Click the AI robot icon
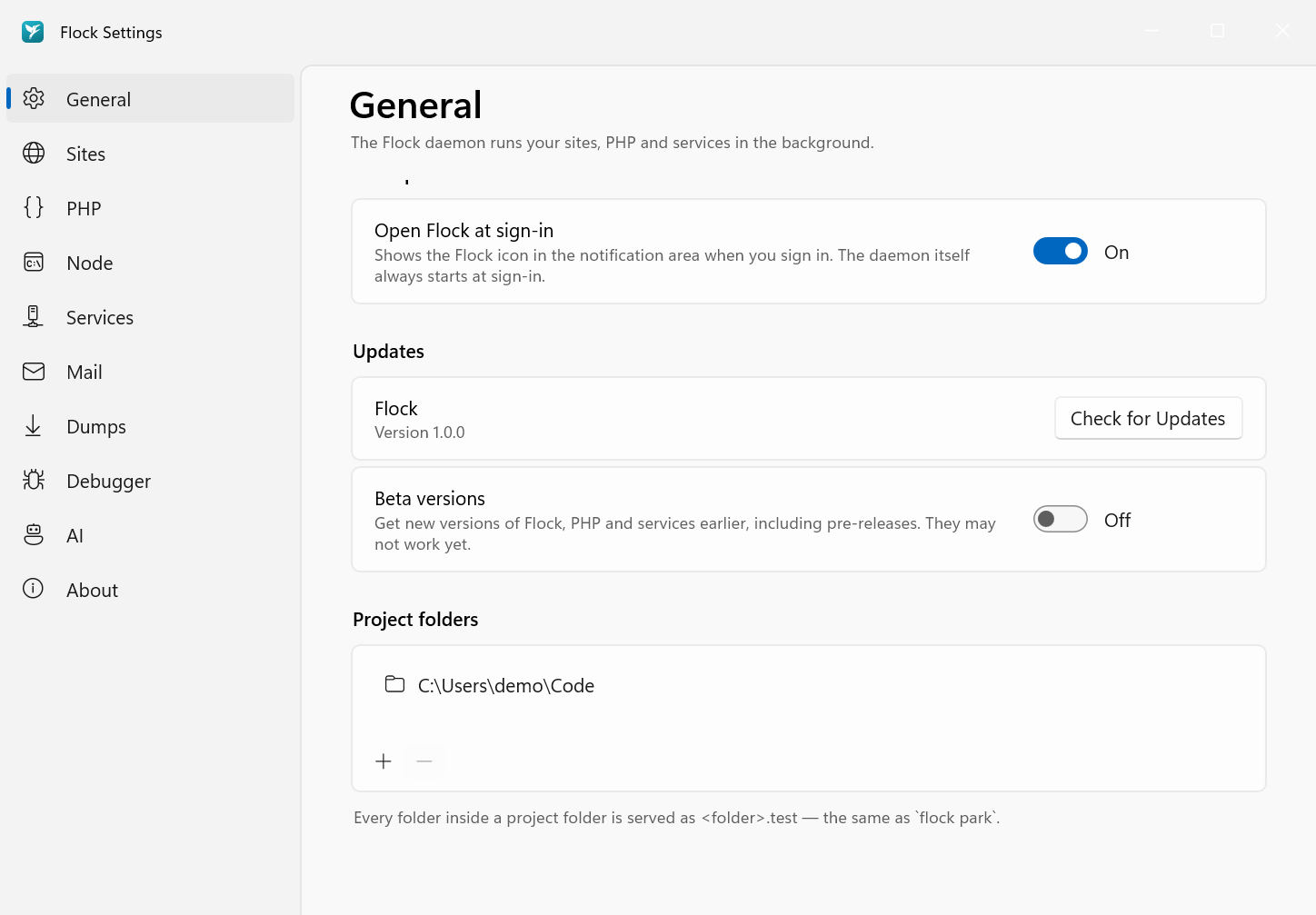The width and height of the screenshot is (1316, 915). (x=34, y=534)
